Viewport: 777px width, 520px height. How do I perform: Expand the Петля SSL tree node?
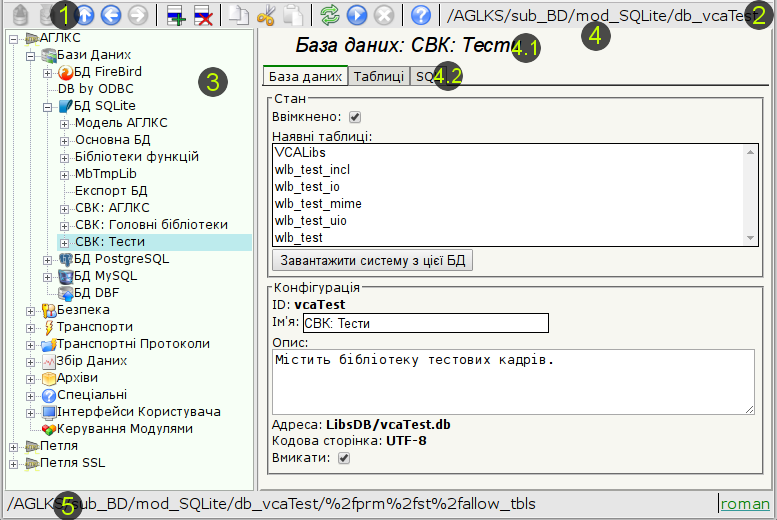(x=13, y=463)
